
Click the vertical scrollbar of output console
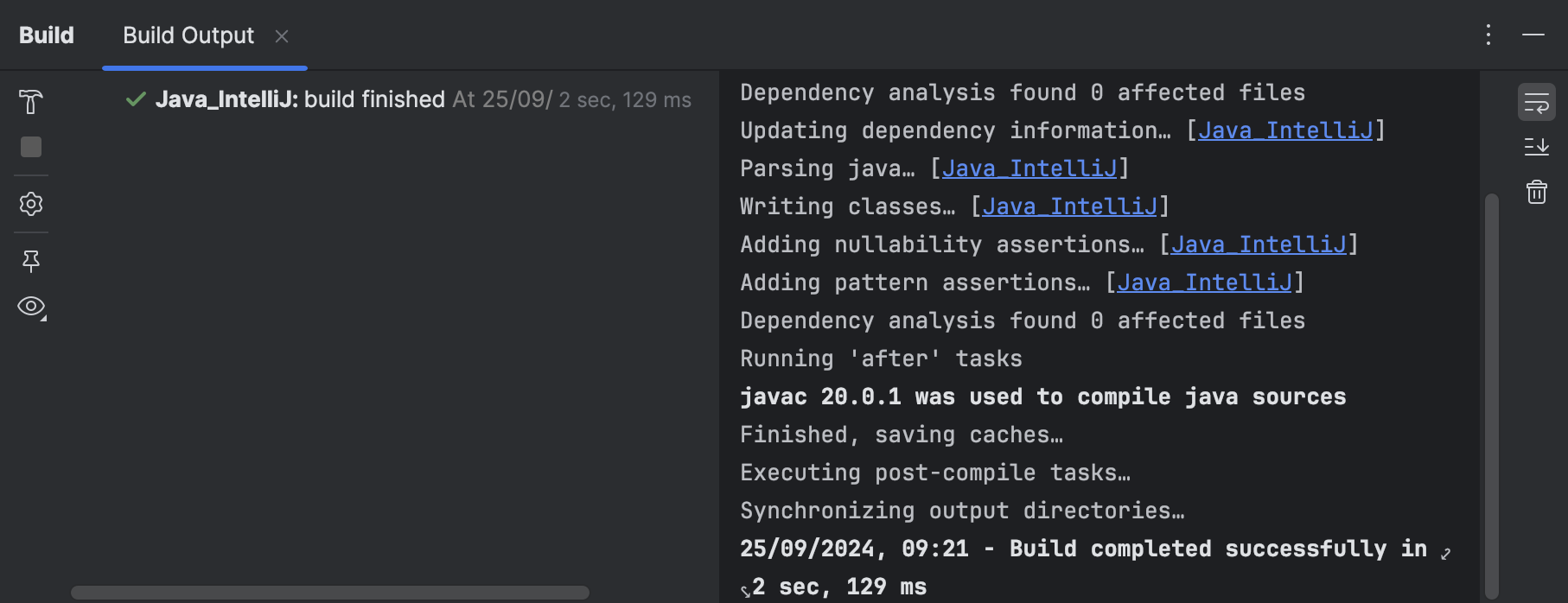1491,389
